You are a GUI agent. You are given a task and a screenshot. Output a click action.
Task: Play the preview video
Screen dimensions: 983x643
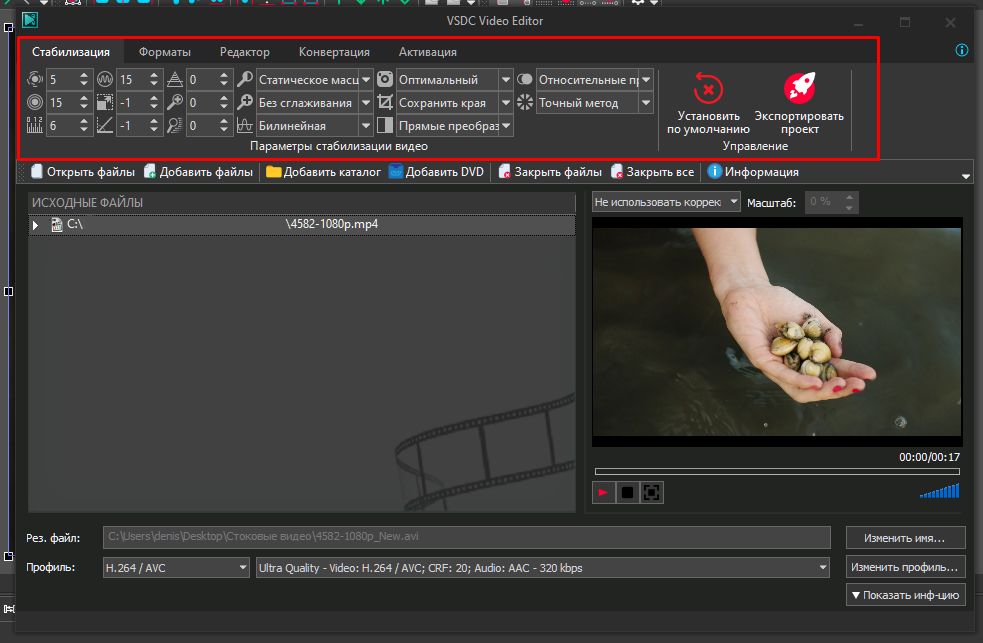pyautogui.click(x=603, y=493)
